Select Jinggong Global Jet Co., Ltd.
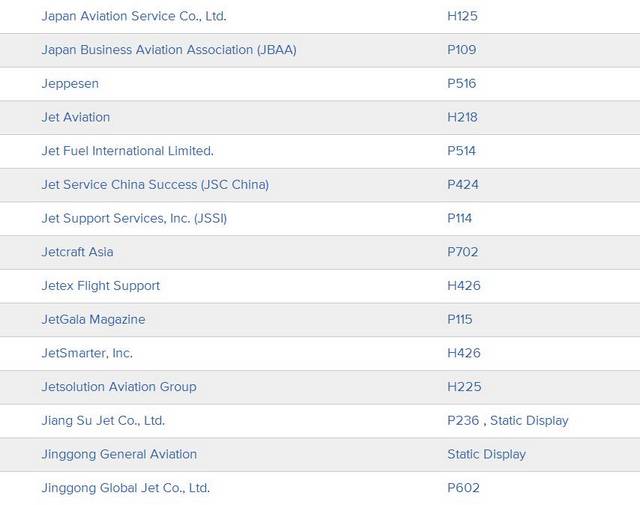Viewport: 640px width, 505px height. 126,488
